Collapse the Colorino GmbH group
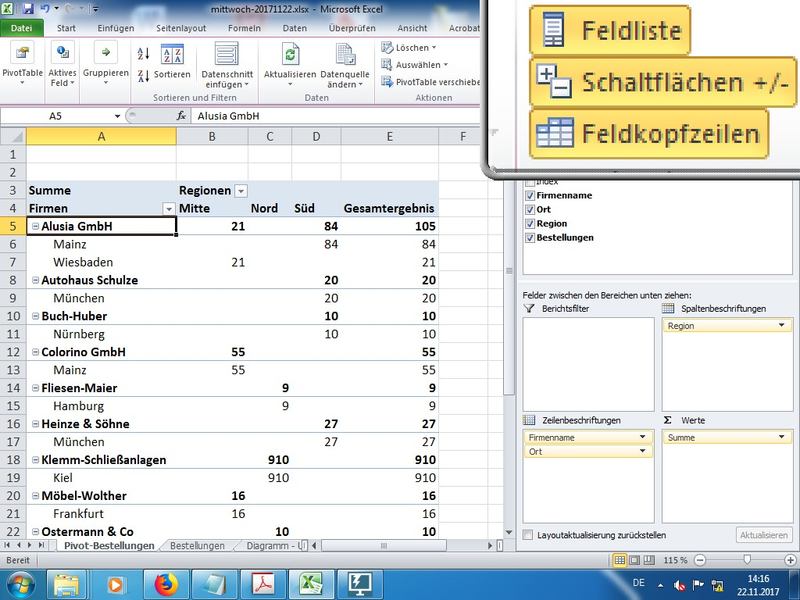Screen dimensions: 800x600 click(35, 352)
